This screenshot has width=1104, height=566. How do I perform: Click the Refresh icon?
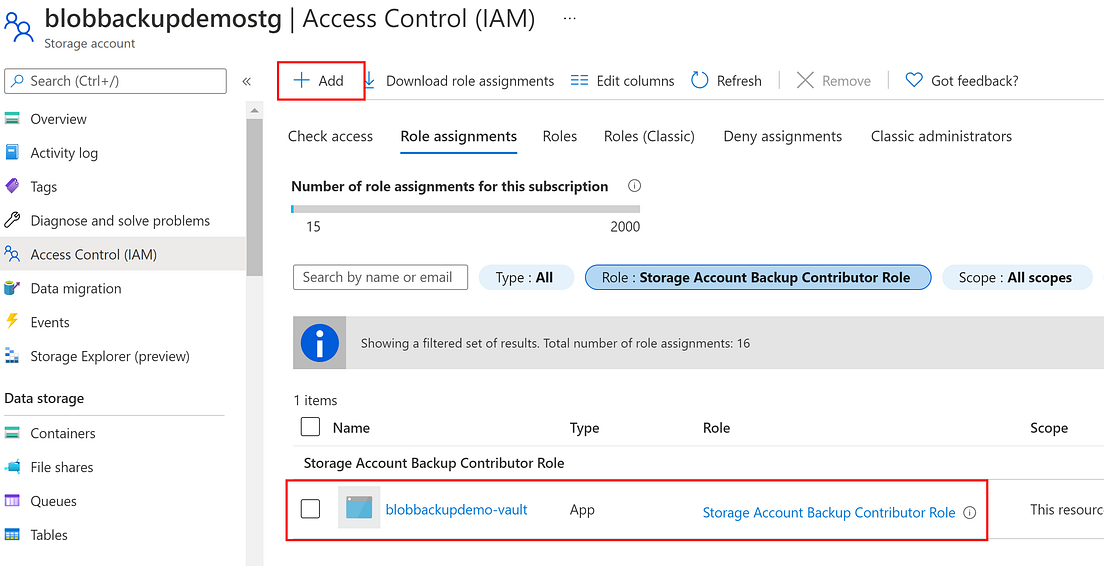pyautogui.click(x=700, y=81)
